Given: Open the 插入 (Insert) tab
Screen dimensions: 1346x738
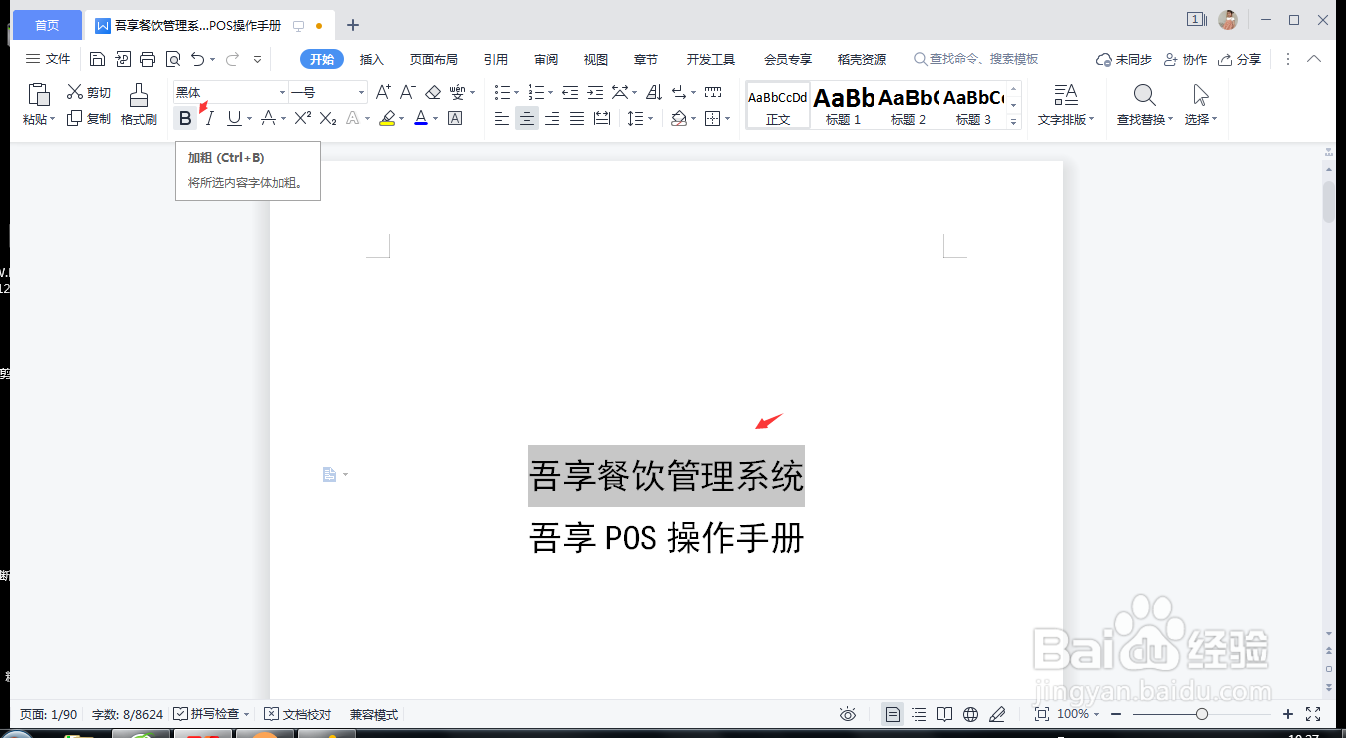Looking at the screenshot, I should tap(372, 59).
